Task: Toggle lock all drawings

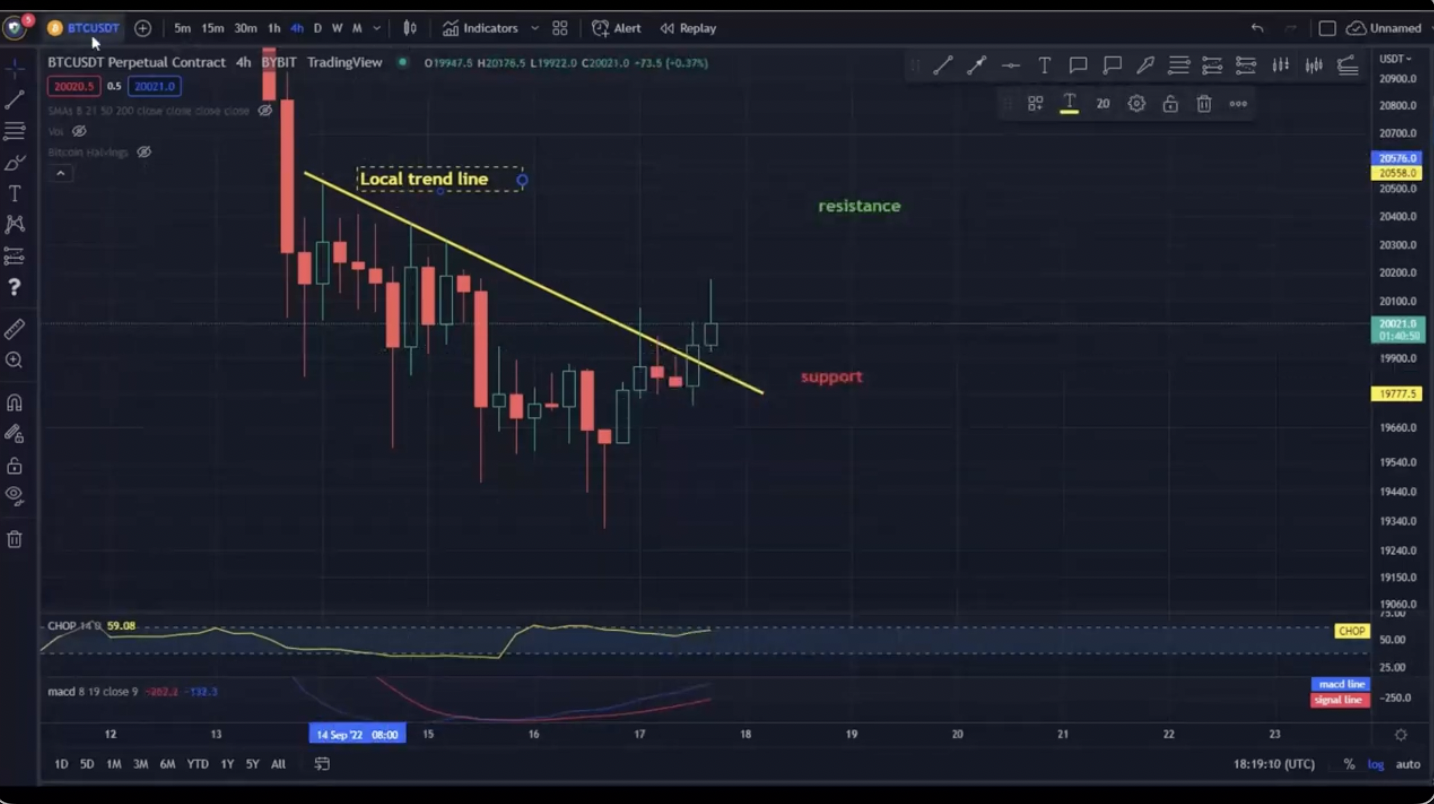Action: coord(14,465)
